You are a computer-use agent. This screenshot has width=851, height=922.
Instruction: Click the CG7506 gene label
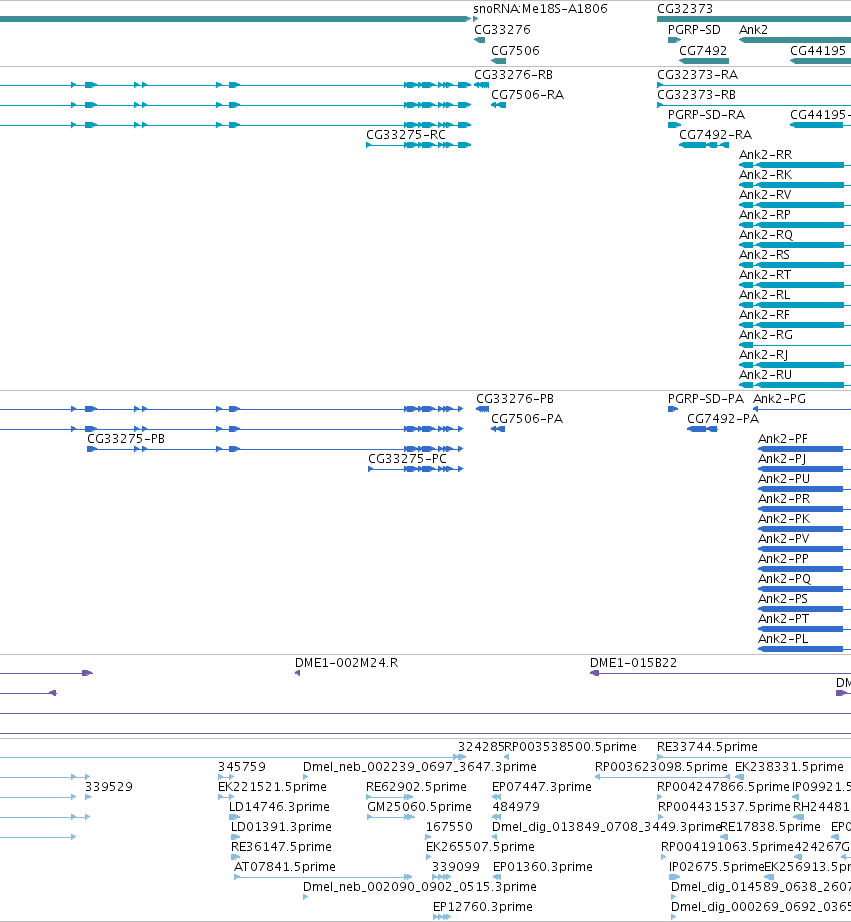tap(515, 51)
